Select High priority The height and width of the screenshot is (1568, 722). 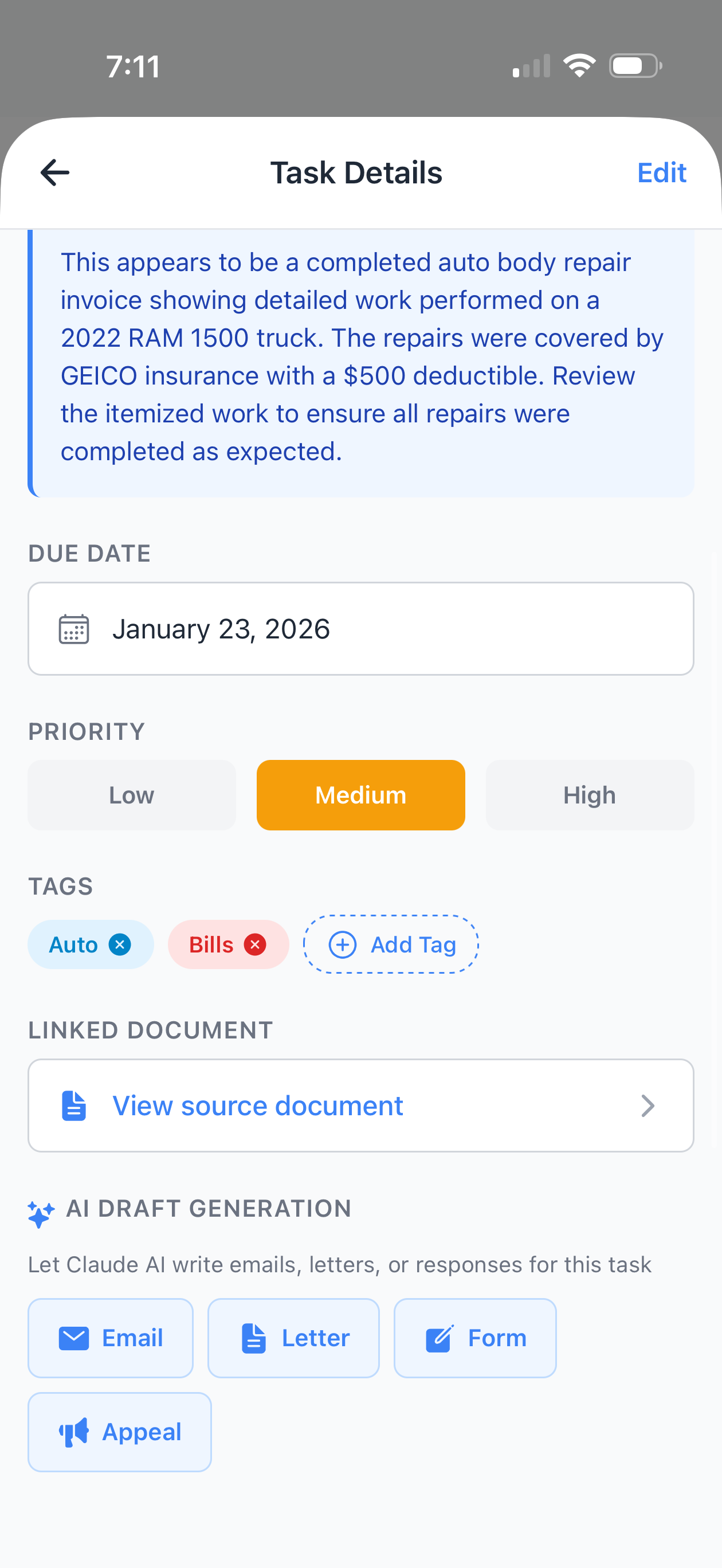pyautogui.click(x=589, y=795)
